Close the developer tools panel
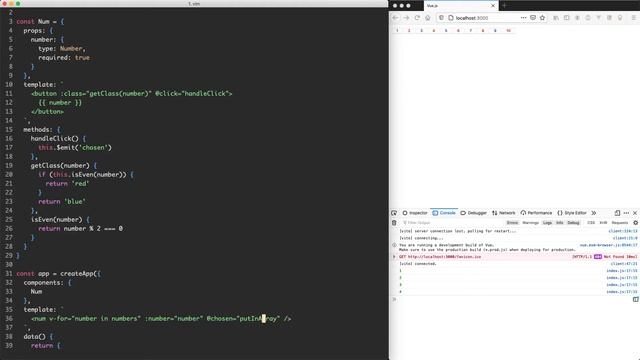 point(635,213)
